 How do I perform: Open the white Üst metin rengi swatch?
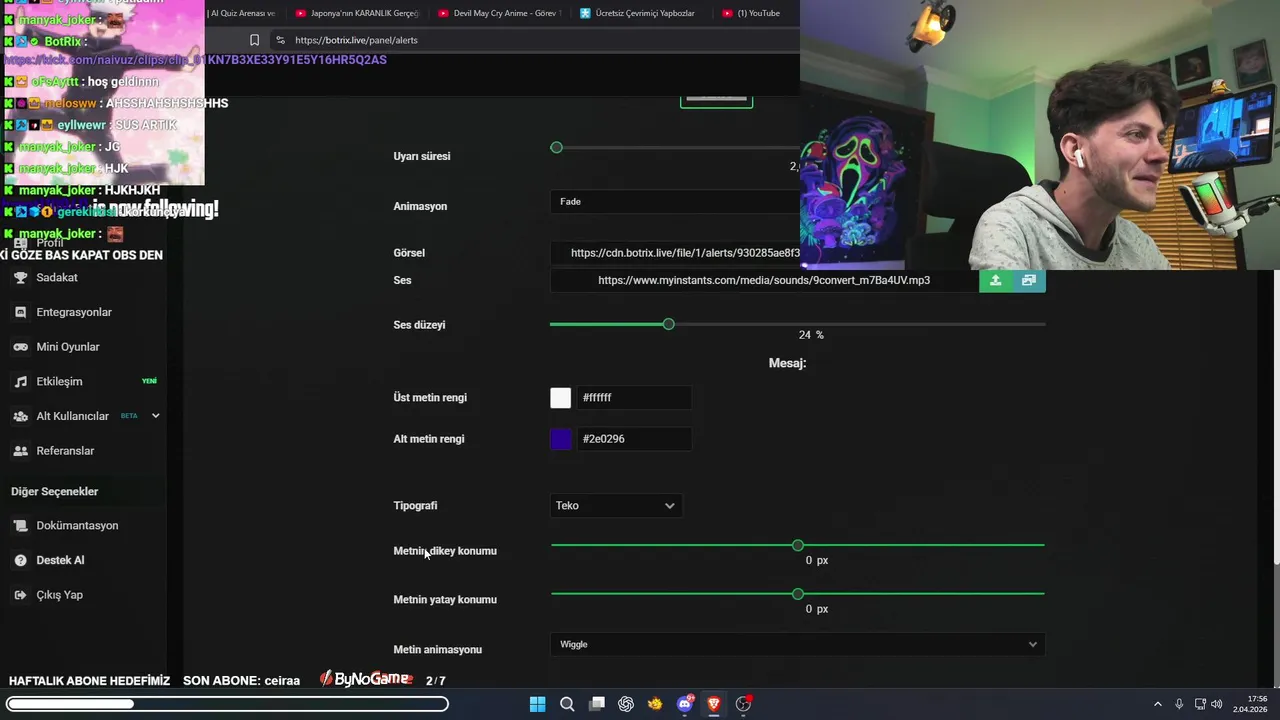pyautogui.click(x=561, y=398)
